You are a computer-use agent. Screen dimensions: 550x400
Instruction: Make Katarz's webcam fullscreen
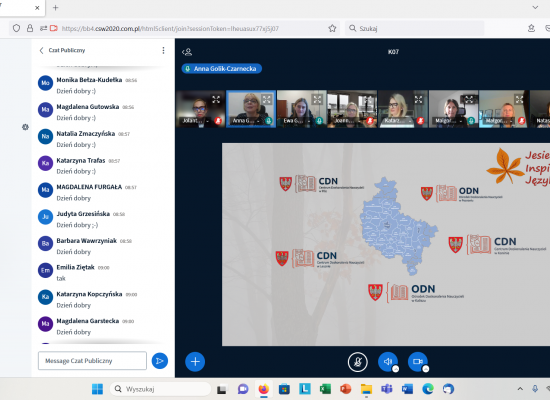coord(418,100)
